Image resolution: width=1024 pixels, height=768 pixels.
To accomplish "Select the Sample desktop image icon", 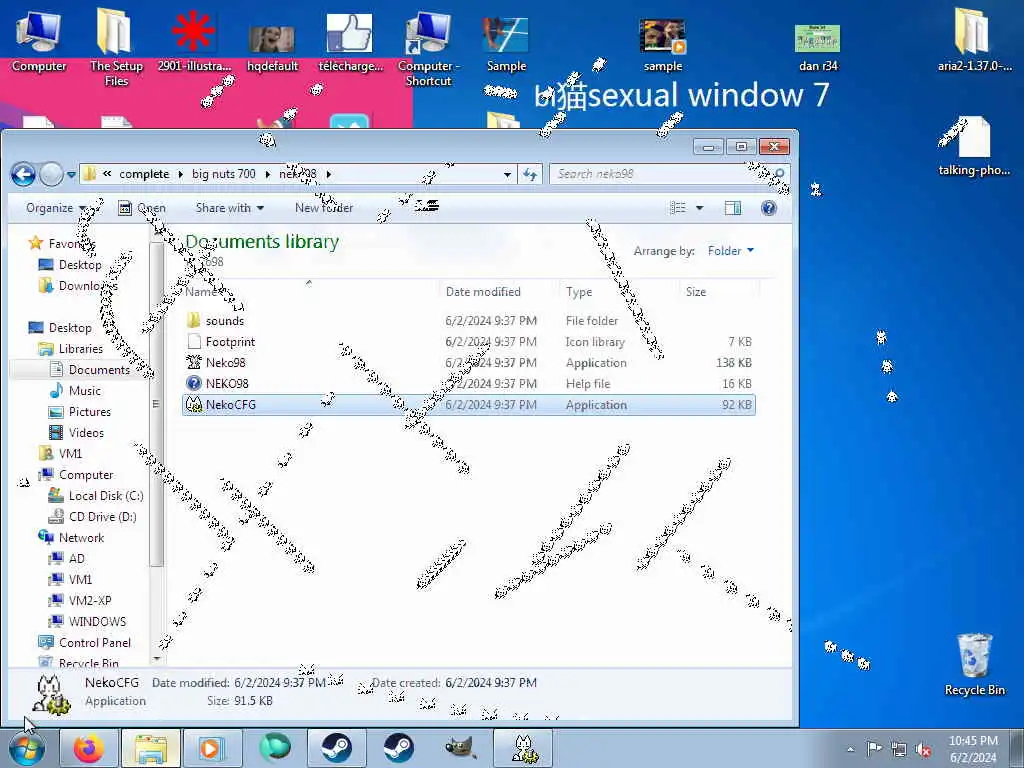I will 506,43.
